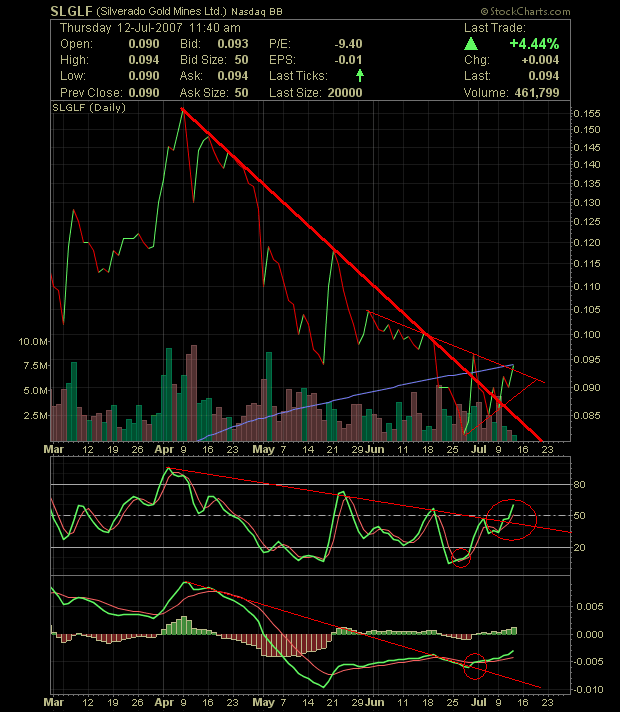The image size is (620, 712).
Task: Click the green triangle beside +4.44%
Action: tap(471, 44)
